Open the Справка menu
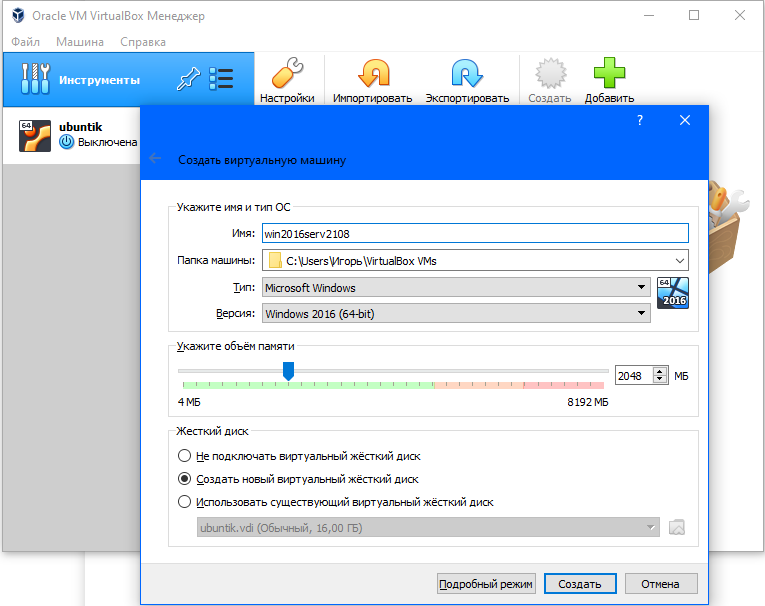Viewport: 765px width, 606px height. tap(143, 42)
